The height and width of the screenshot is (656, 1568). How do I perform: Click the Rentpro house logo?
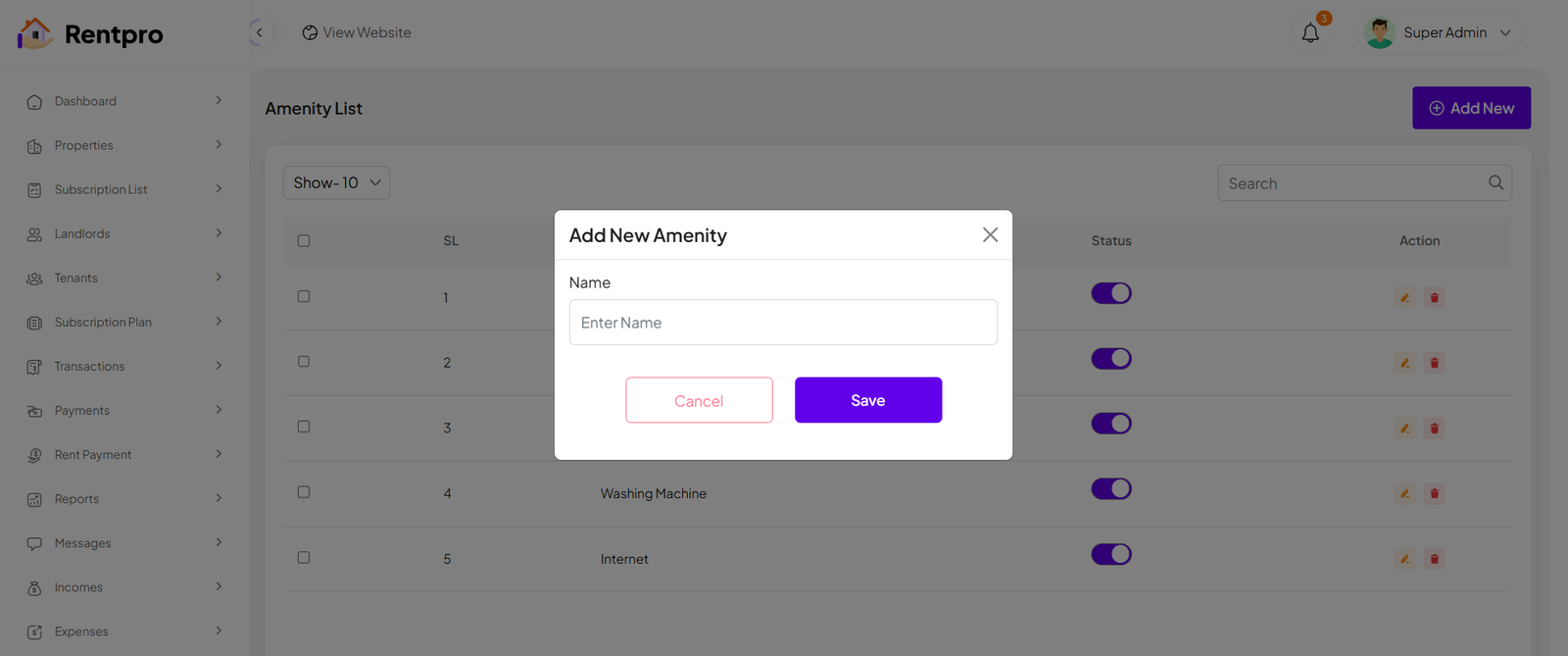pos(34,33)
